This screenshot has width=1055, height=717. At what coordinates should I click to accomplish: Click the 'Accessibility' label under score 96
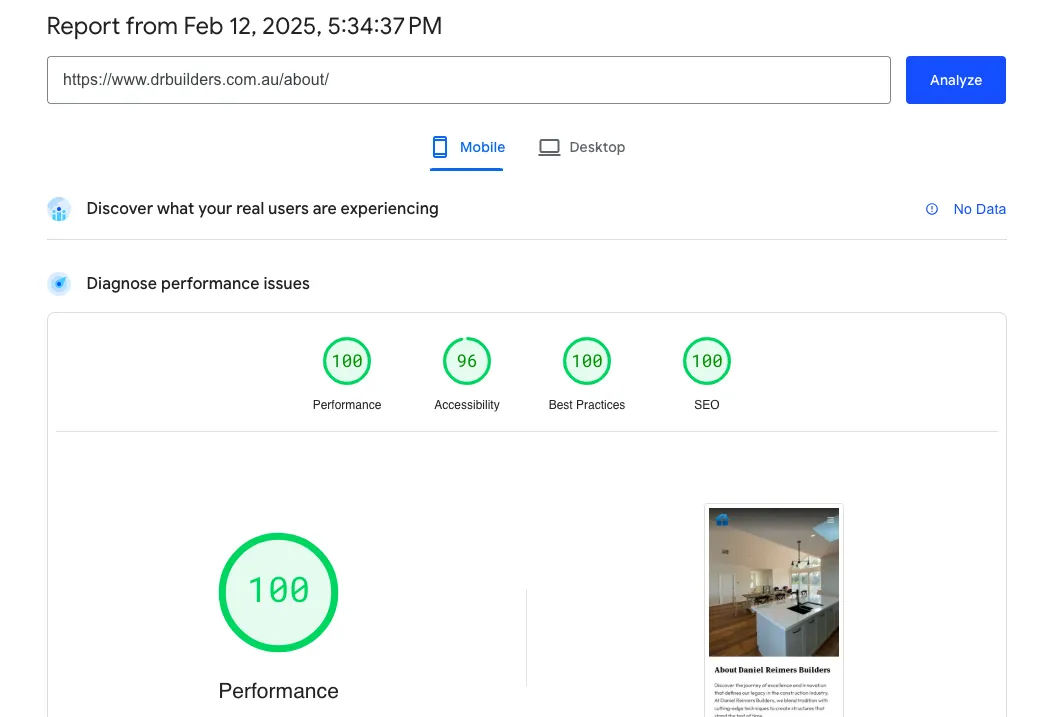coord(467,405)
